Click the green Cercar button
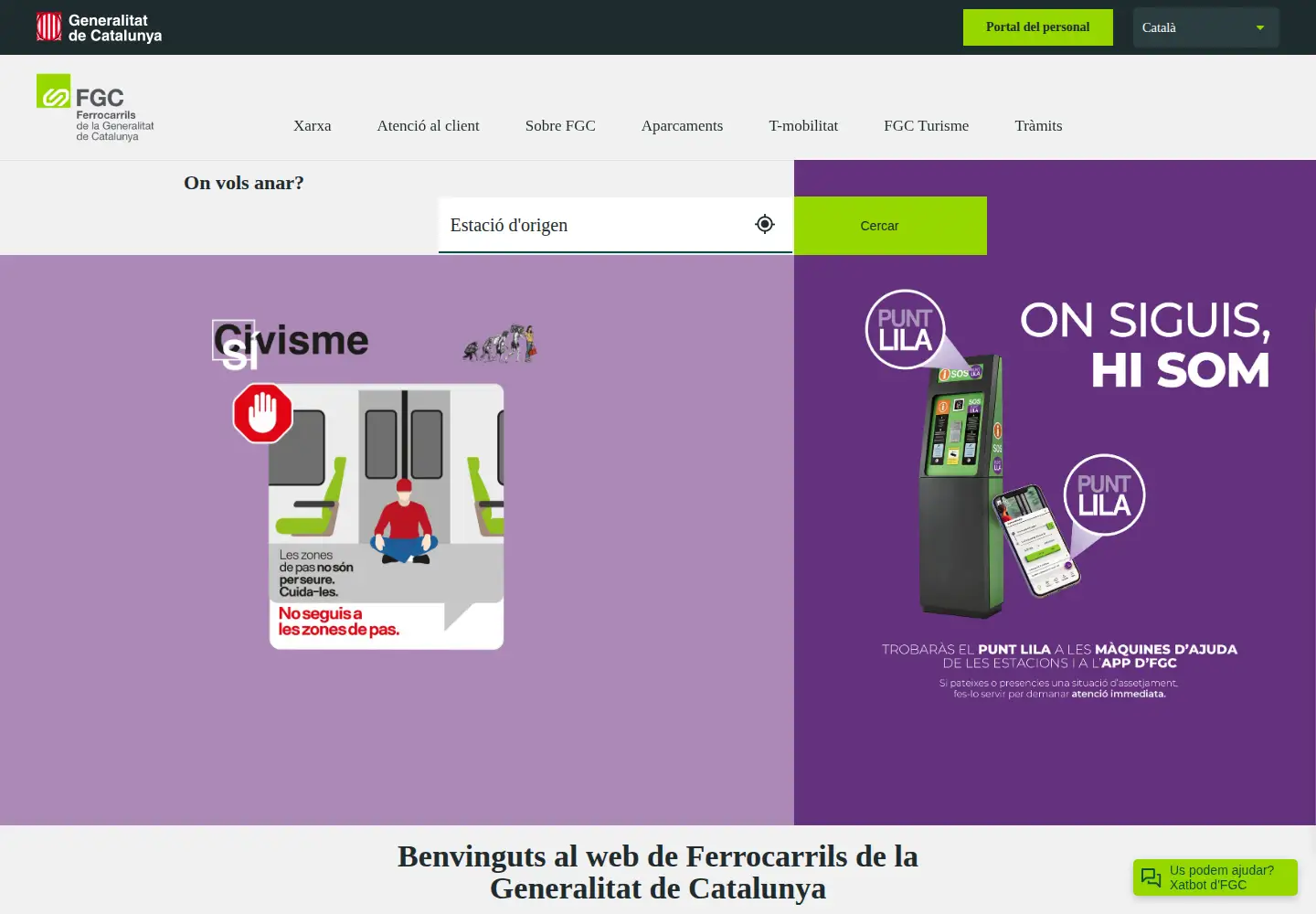Screen dimensions: 1316x914 click(x=890, y=226)
